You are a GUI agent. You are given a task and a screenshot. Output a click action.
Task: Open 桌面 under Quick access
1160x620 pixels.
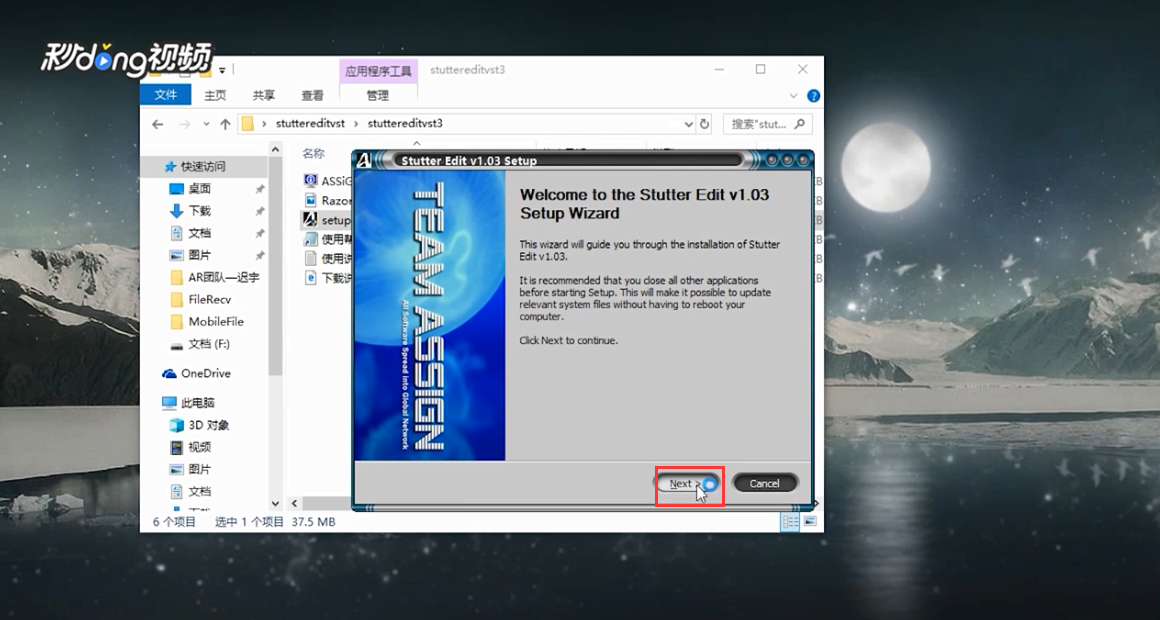coord(200,189)
